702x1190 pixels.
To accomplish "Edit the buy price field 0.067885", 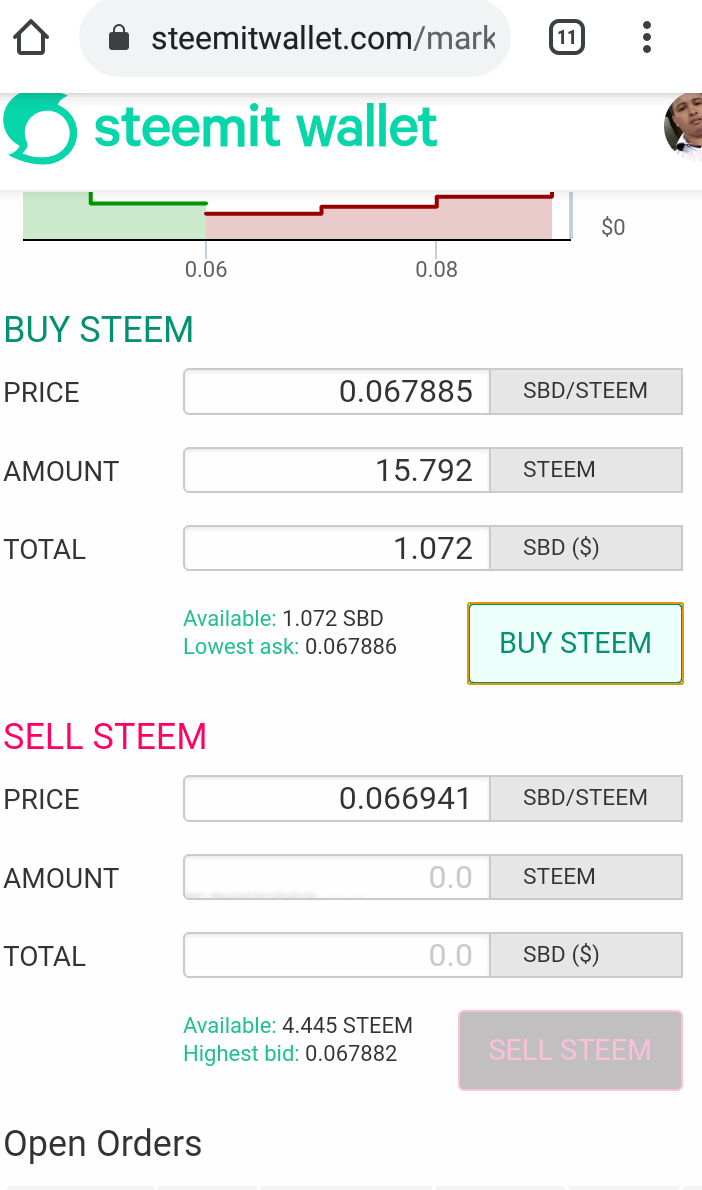I will (x=337, y=392).
